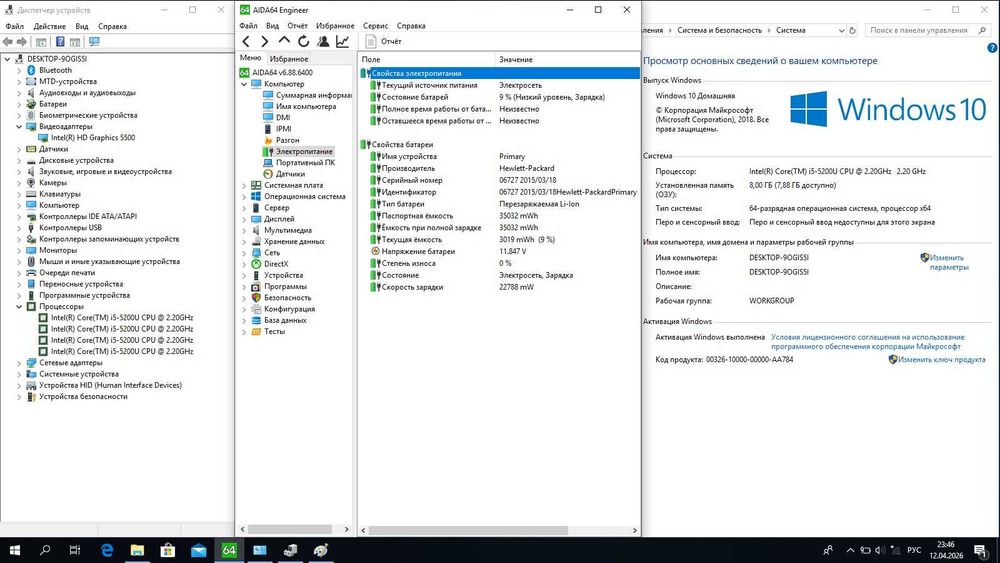Click Windows Start button
1000x563 pixels.
(x=15, y=550)
